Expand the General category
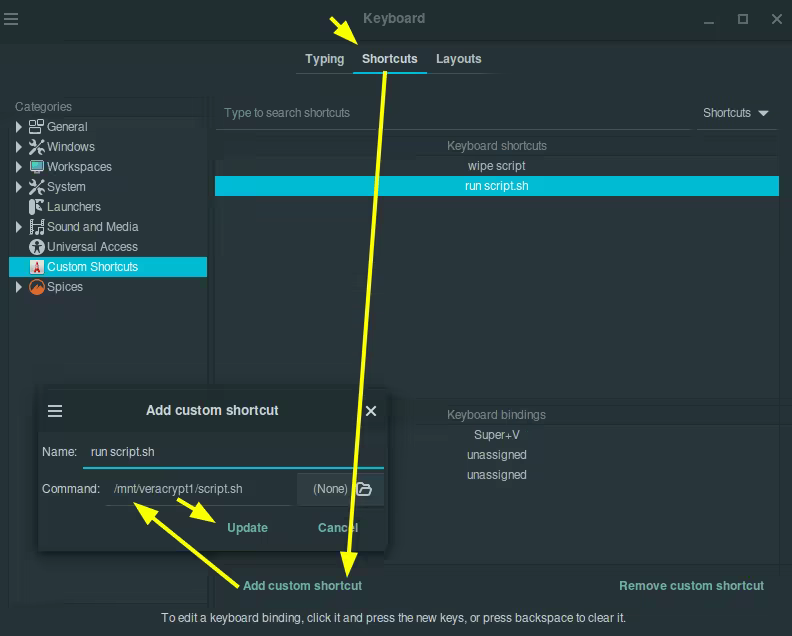The image size is (792, 636). tap(19, 126)
